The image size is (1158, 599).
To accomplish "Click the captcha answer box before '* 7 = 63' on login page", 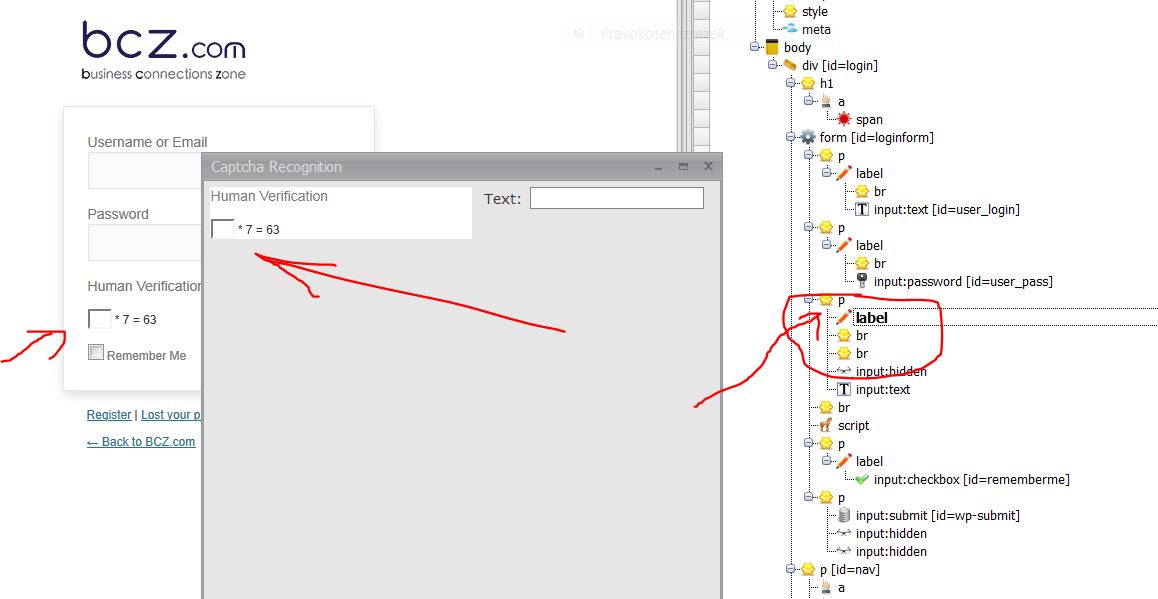I will pos(100,318).
